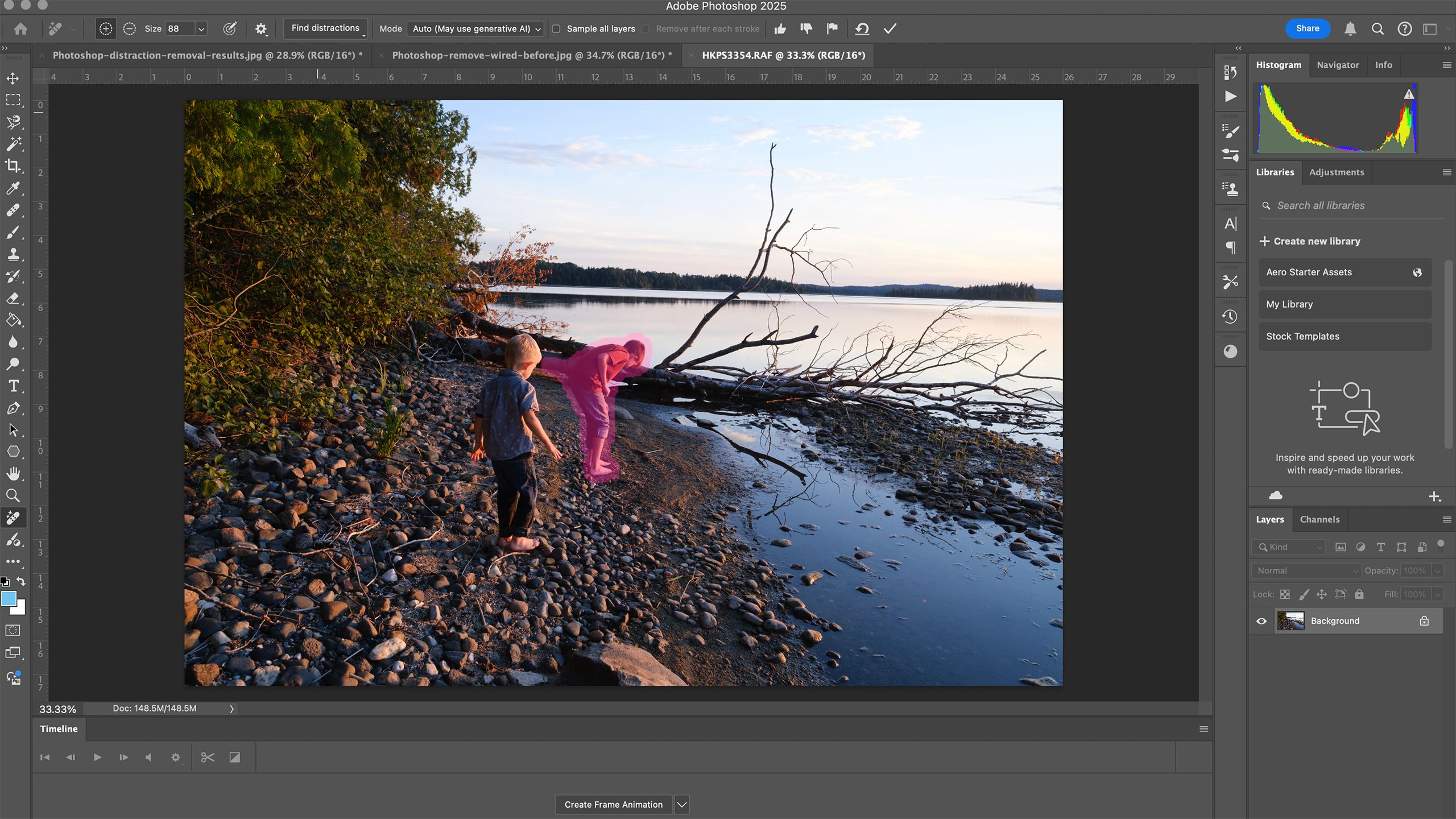Click the Create Frame Animation button
The height and width of the screenshot is (819, 1456).
pos(613,804)
